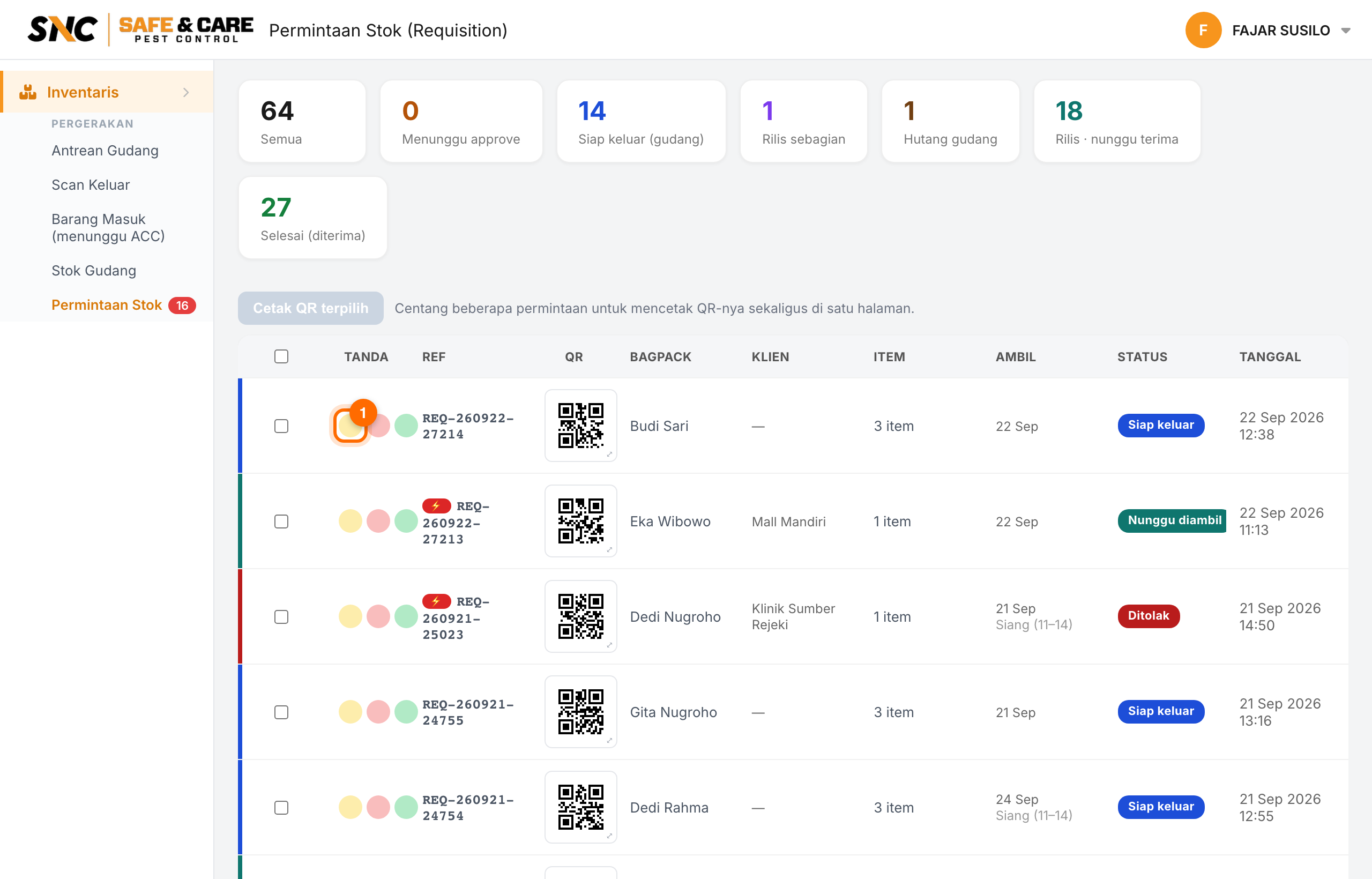This screenshot has width=1372, height=879.
Task: Open Barang Masuk (menunggu ACC) page
Action: coord(108,228)
